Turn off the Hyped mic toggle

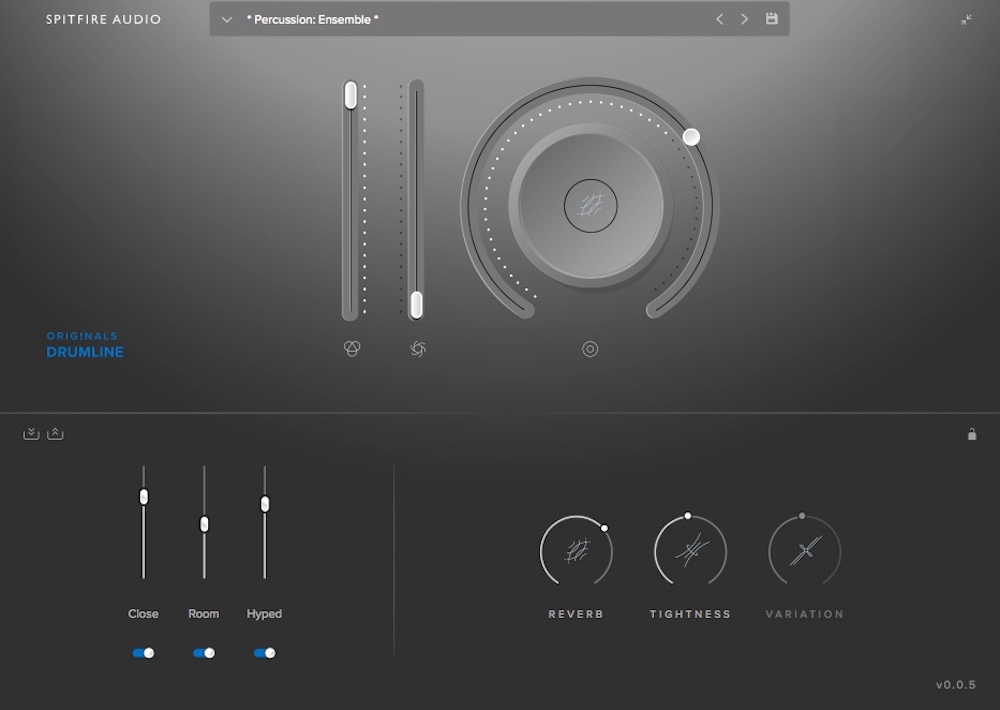(264, 653)
